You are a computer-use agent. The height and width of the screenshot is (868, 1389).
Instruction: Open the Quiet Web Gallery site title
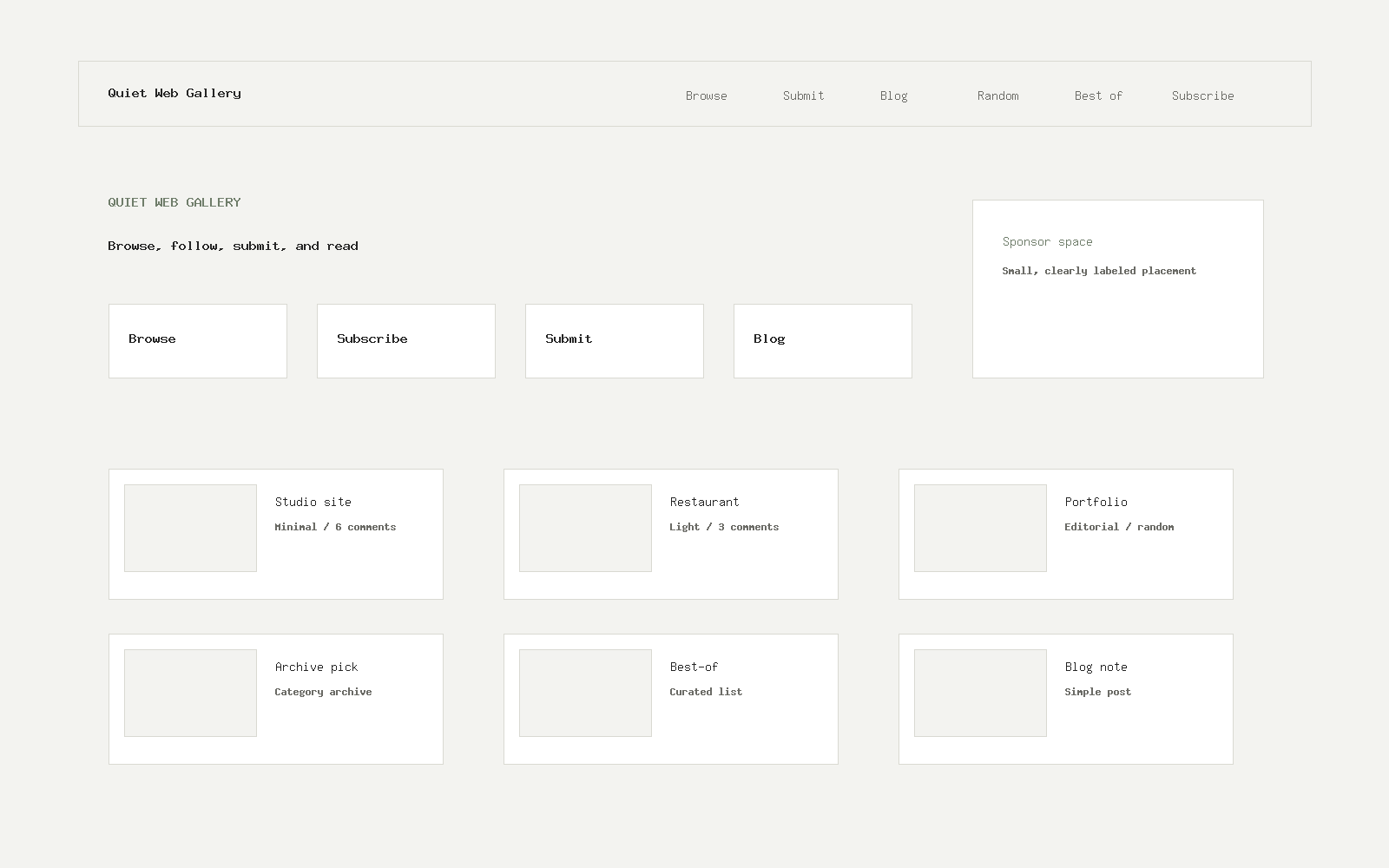coord(174,93)
